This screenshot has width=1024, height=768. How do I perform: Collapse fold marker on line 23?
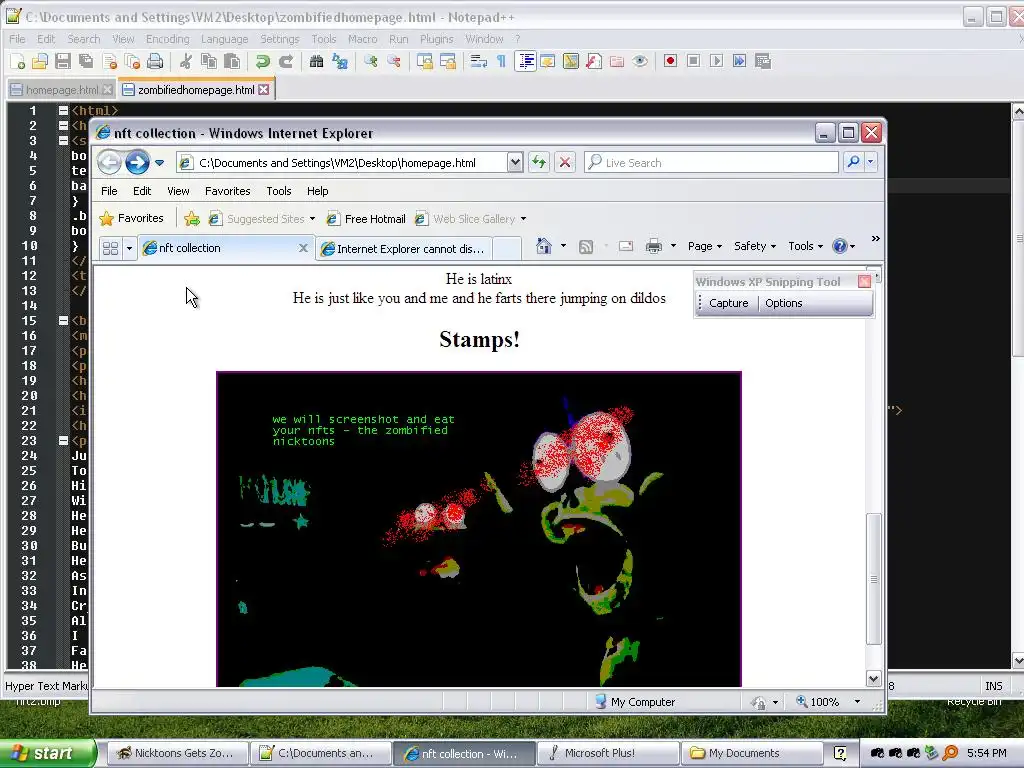click(x=63, y=441)
